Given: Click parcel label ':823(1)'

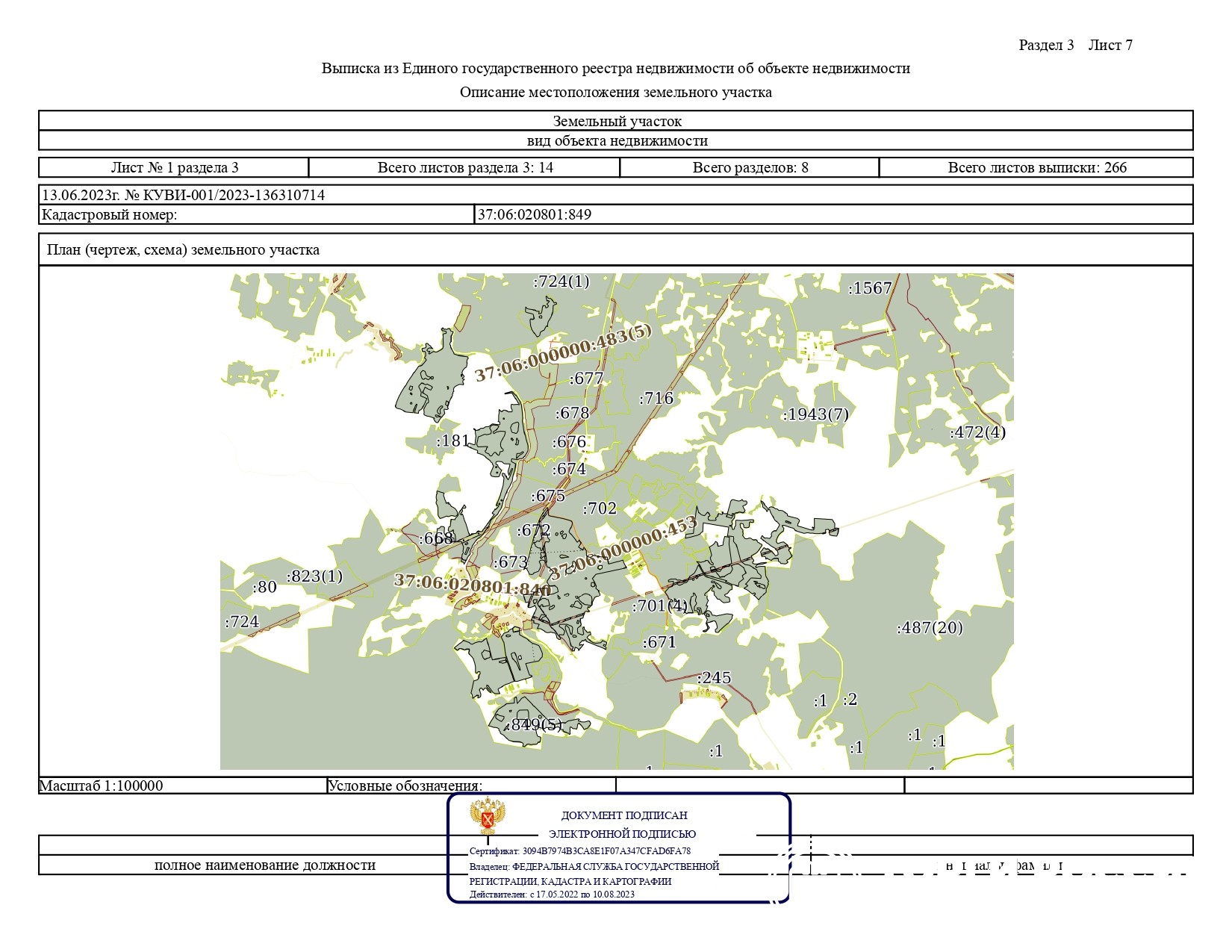Looking at the screenshot, I should point(315,576).
